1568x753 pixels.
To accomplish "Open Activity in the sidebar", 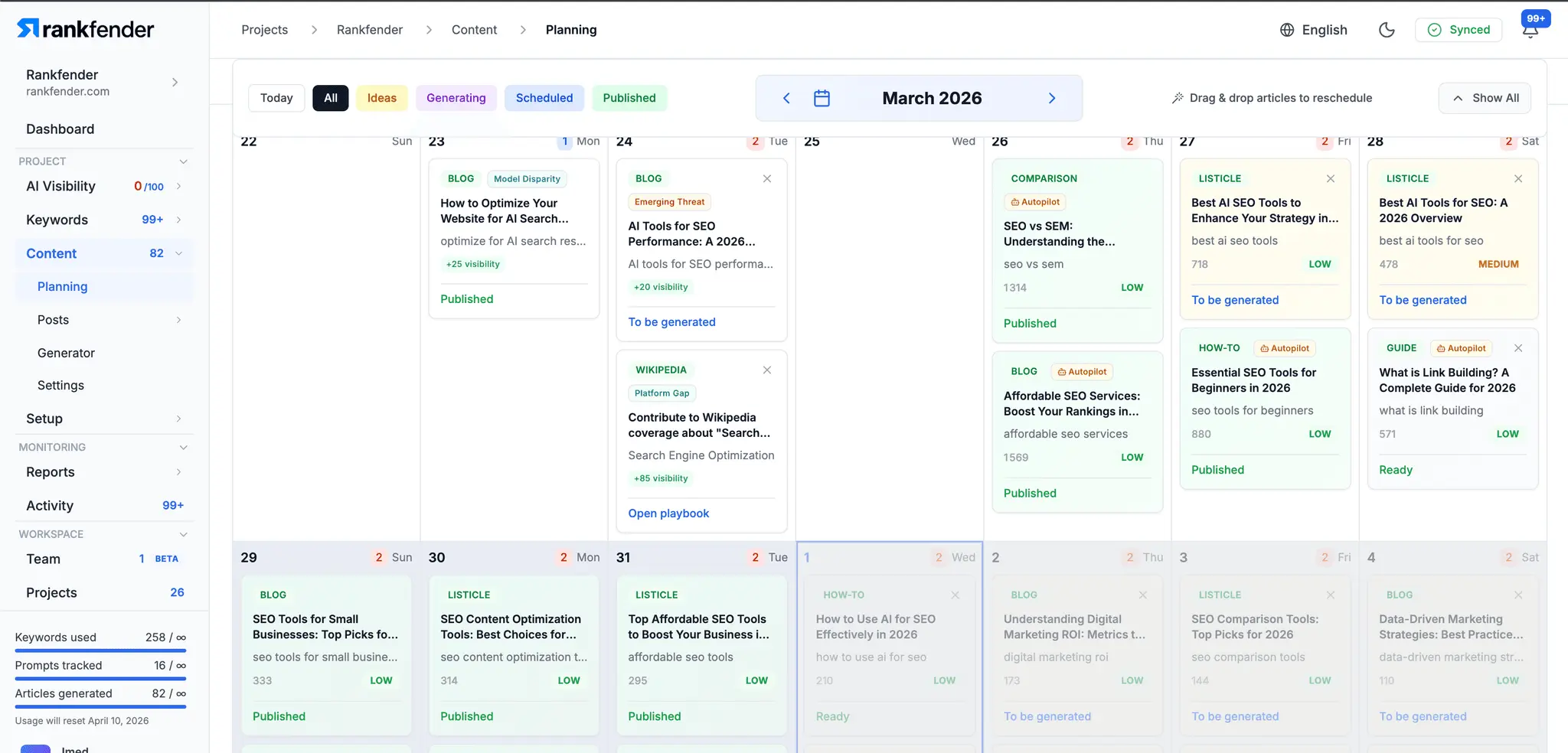I will [x=104, y=506].
